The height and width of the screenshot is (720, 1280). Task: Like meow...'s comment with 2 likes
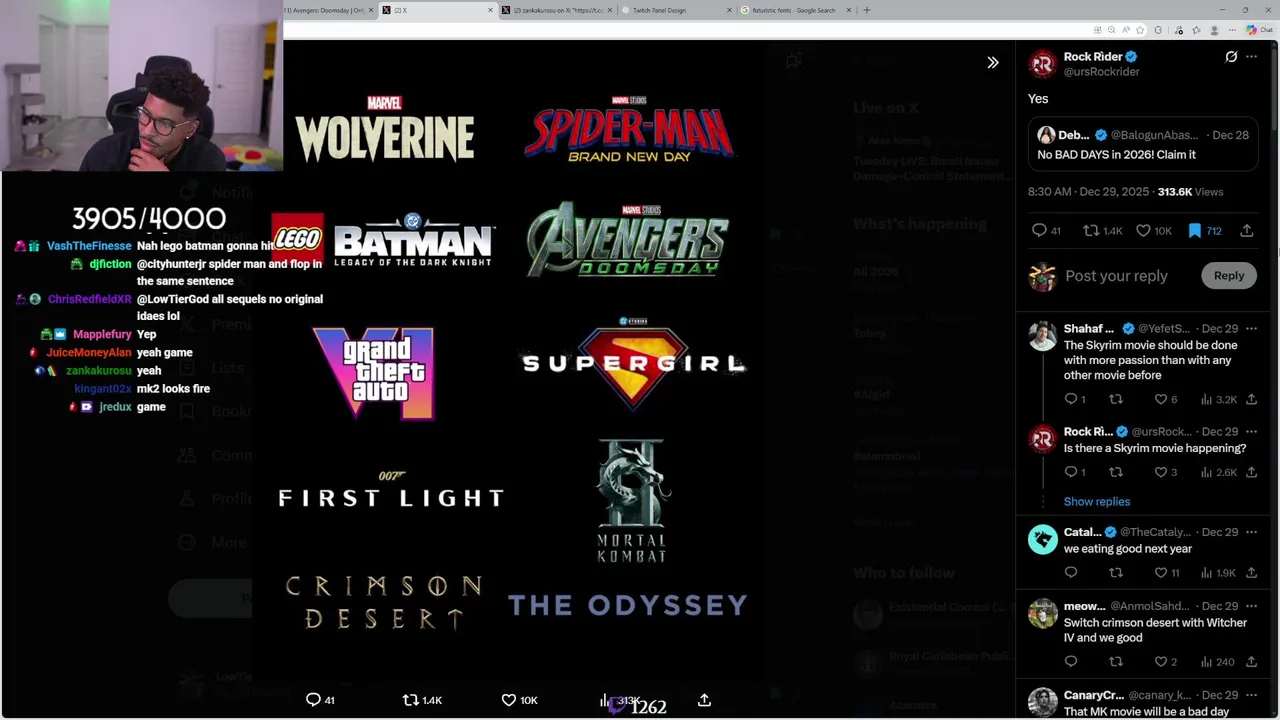1166,662
